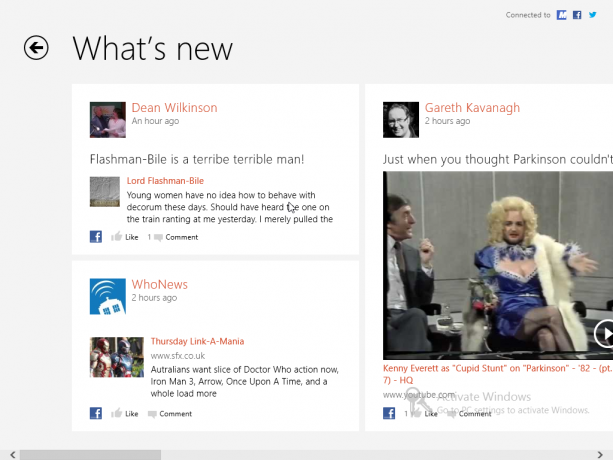Open the Facebook connection icon near Connected to

pyautogui.click(x=577, y=15)
